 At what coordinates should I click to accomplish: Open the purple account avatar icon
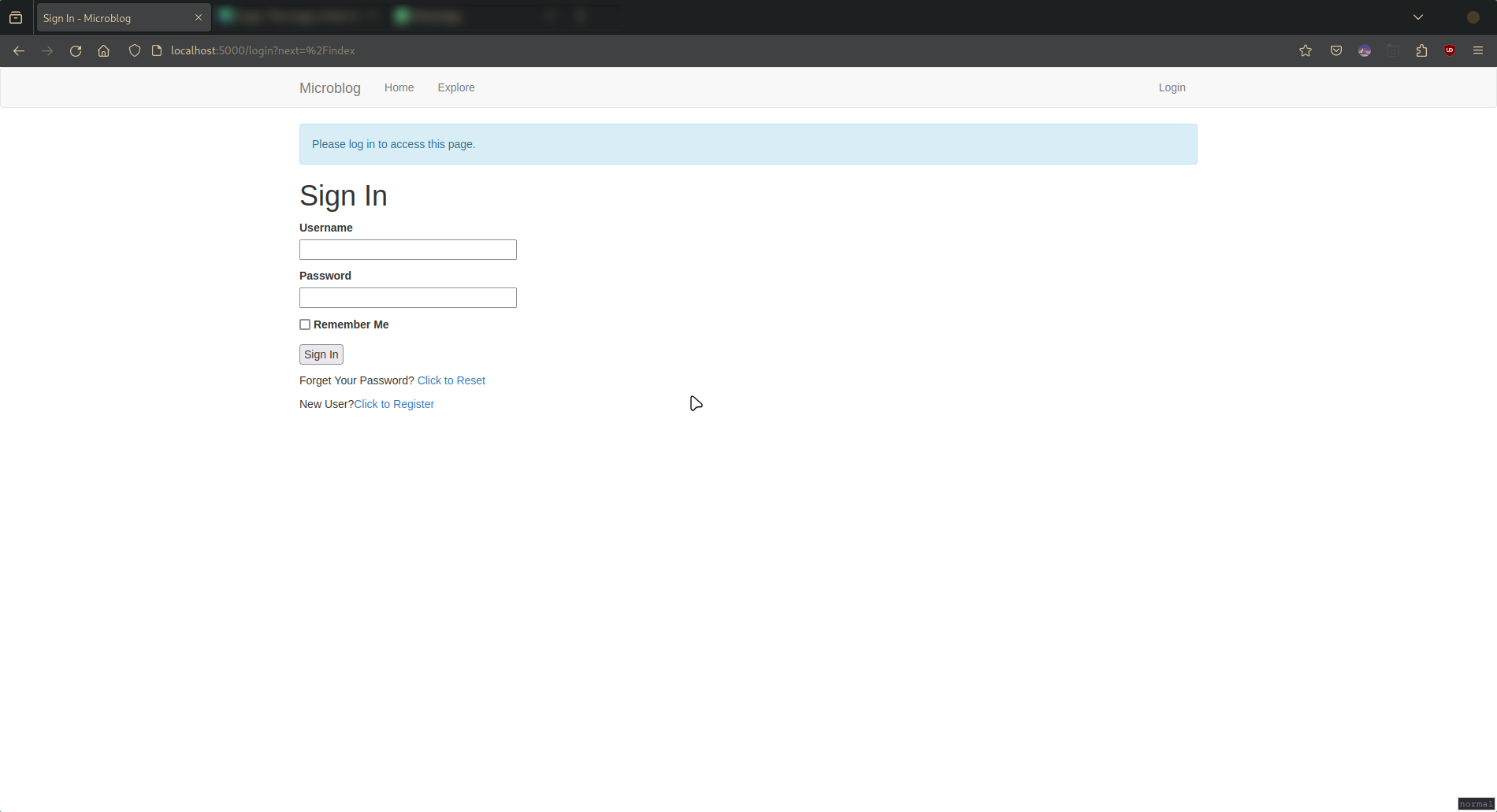1365,50
